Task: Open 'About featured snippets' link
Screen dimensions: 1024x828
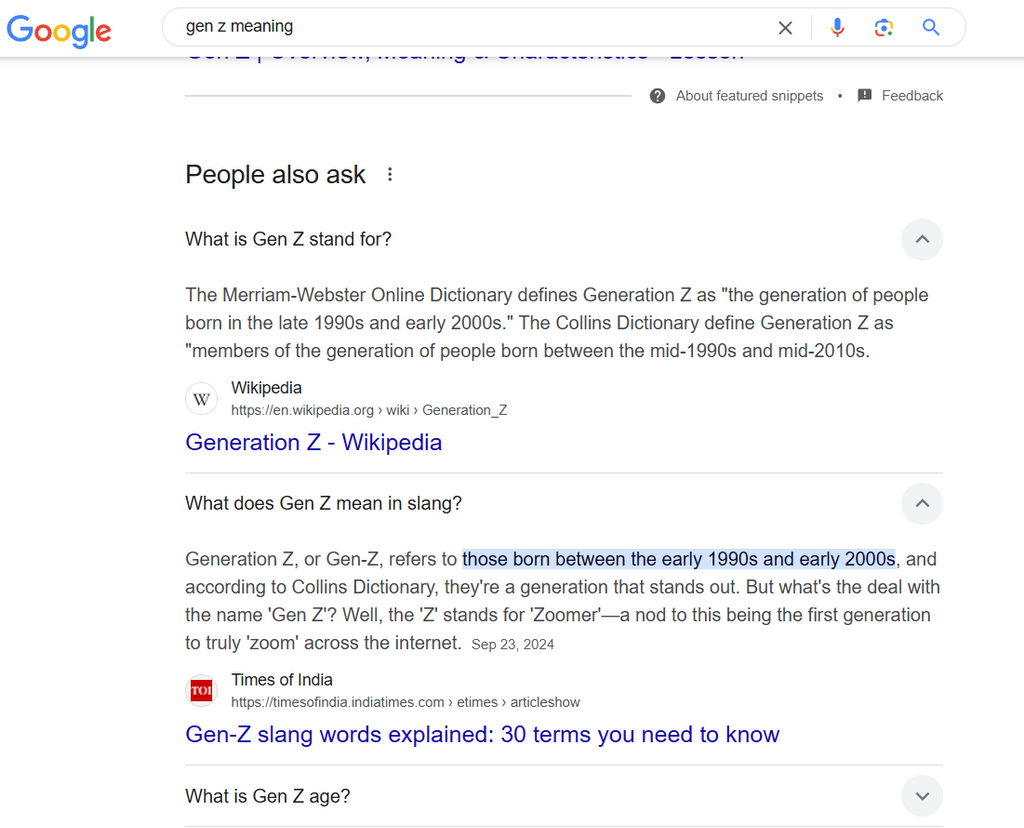Action: click(749, 96)
